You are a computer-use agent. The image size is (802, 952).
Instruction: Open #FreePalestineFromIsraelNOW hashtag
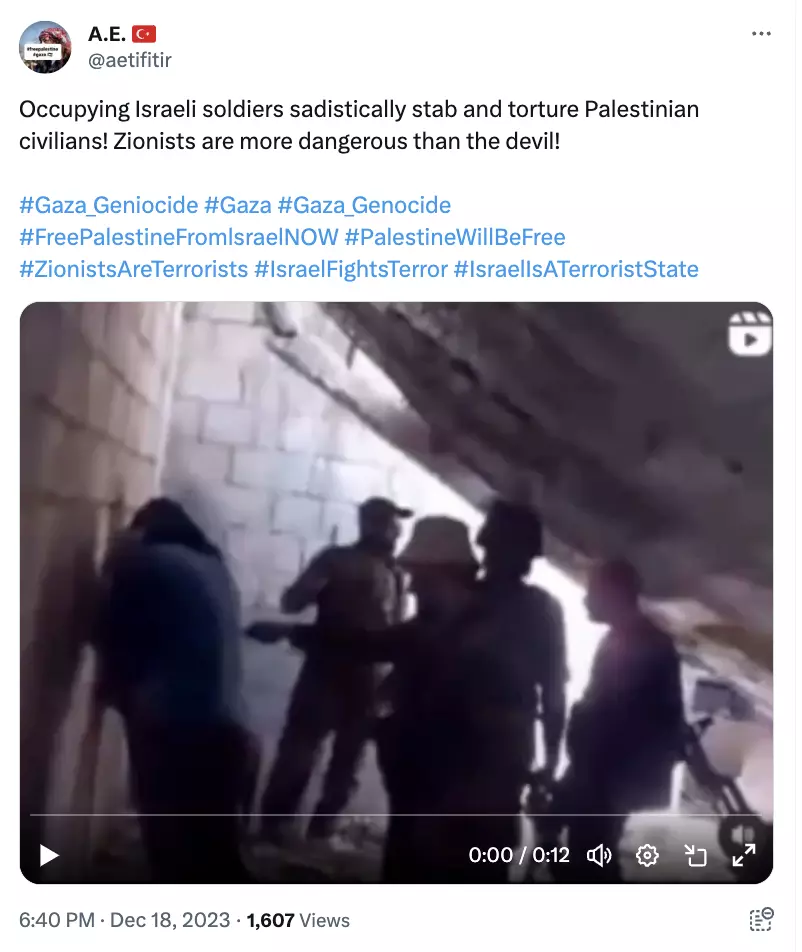pyautogui.click(x=179, y=237)
